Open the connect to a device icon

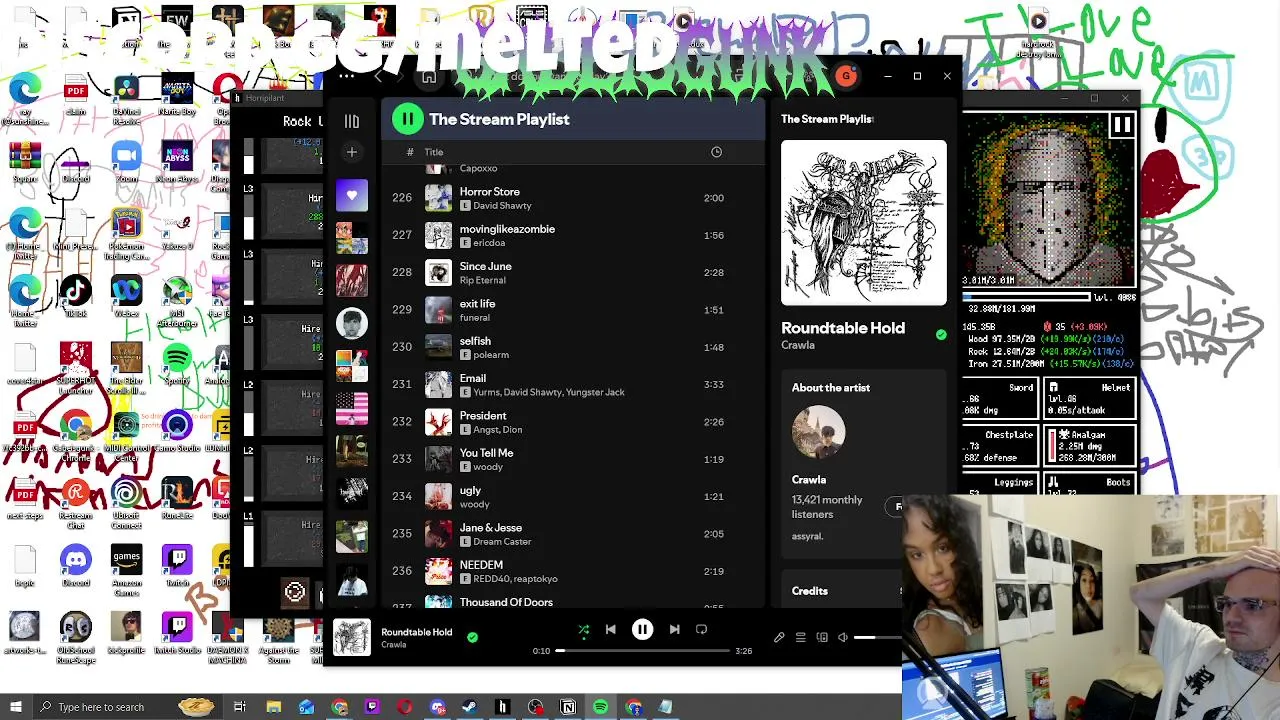[x=822, y=637]
